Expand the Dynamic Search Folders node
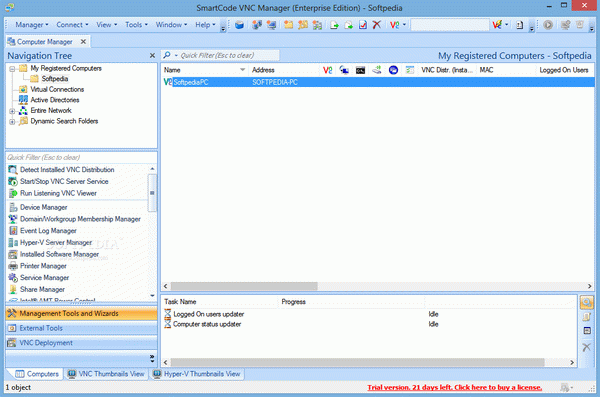This screenshot has height=397, width=600. [12, 122]
